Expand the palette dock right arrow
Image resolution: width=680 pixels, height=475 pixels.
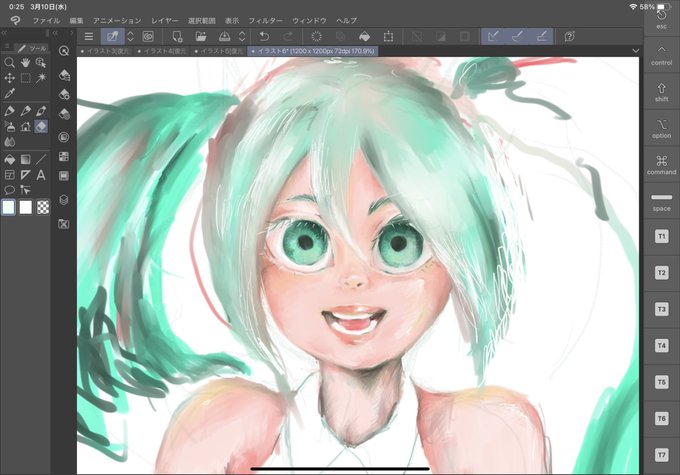point(72,33)
